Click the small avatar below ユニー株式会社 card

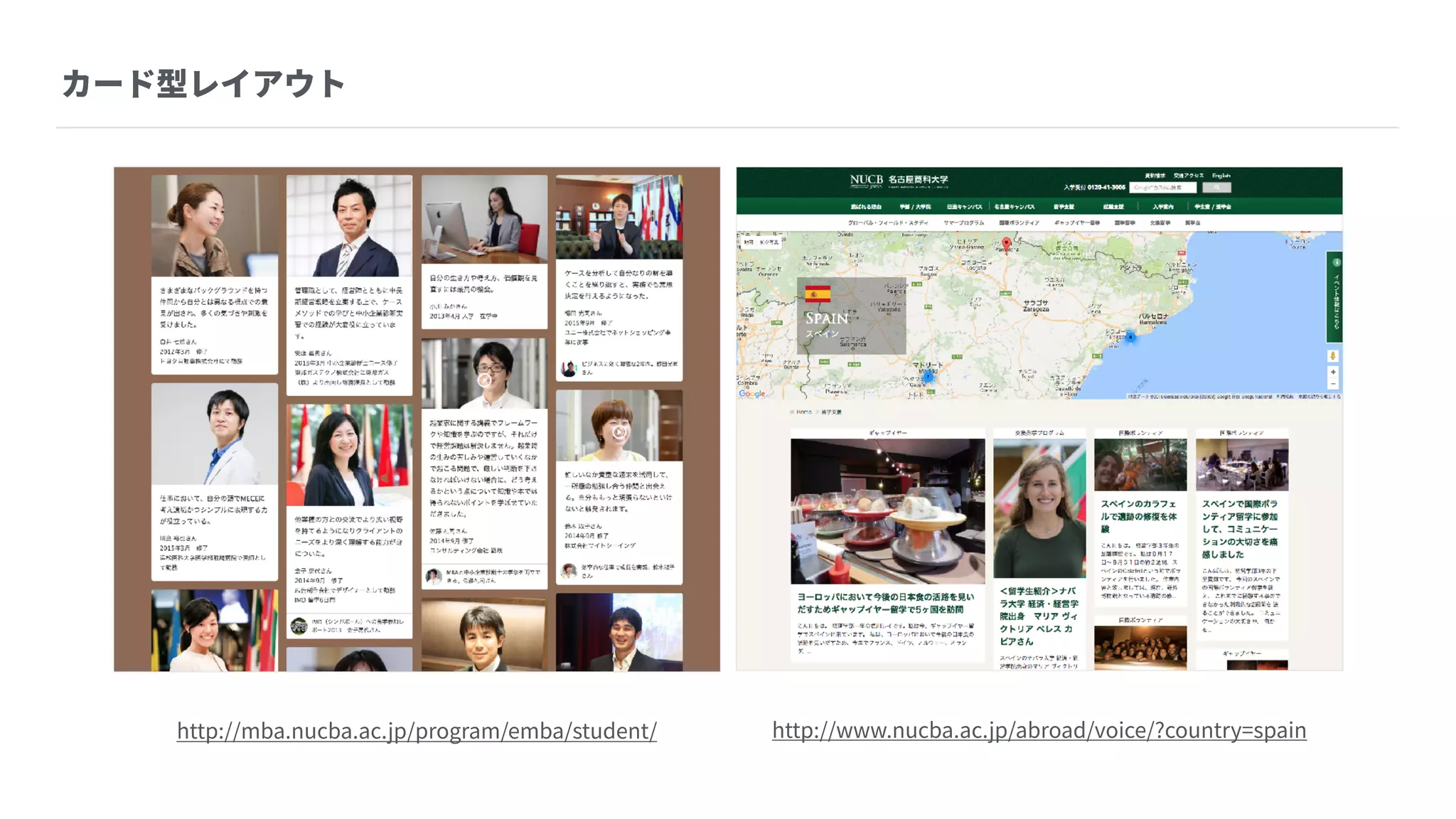pyautogui.click(x=569, y=368)
